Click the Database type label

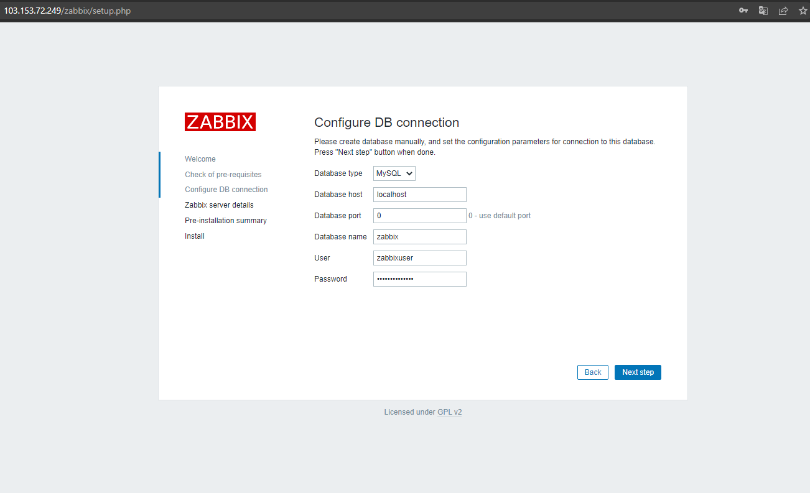pos(338,173)
